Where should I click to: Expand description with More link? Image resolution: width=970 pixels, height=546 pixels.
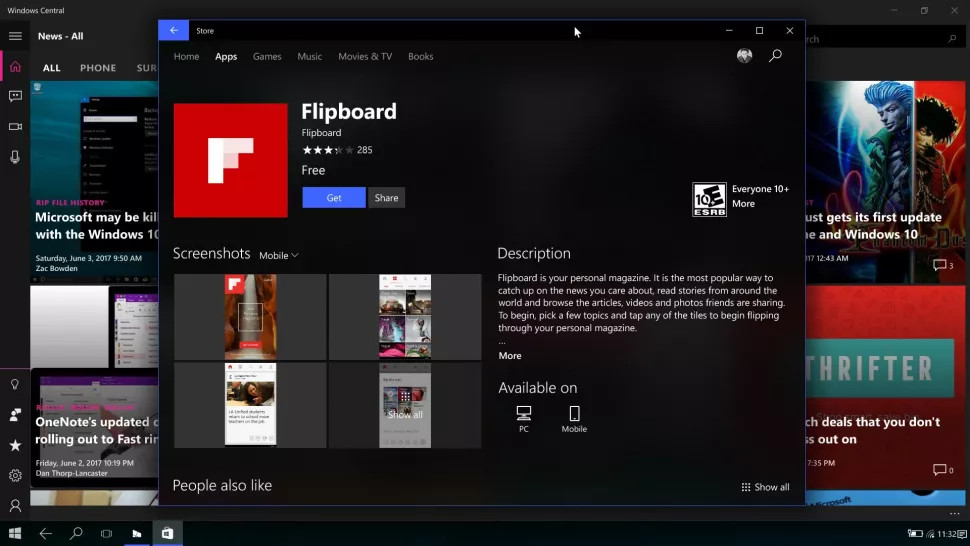[x=510, y=356]
